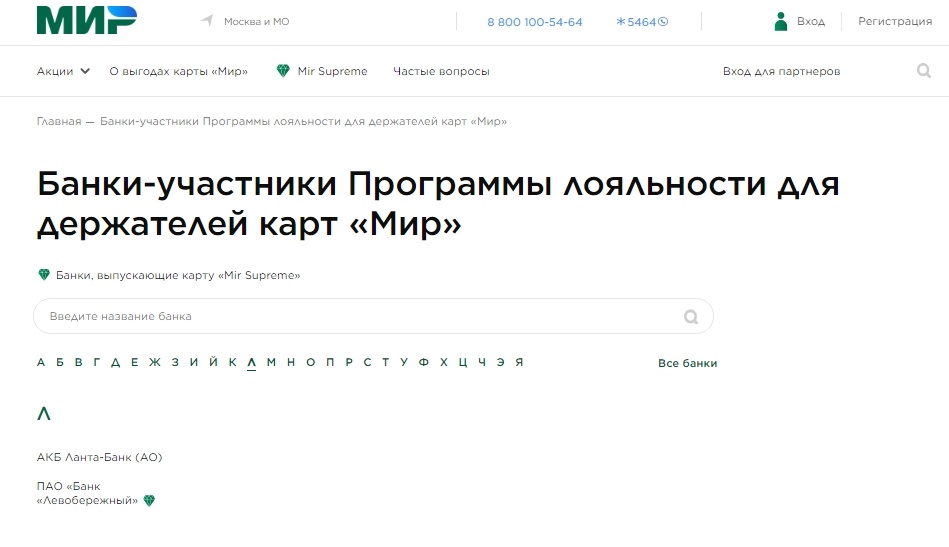Filter banks by letter Р
The image size is (949, 547).
(349, 362)
